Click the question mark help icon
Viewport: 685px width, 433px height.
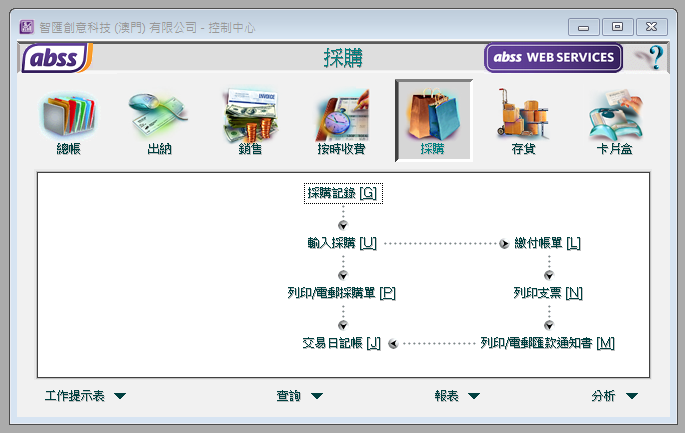653,58
